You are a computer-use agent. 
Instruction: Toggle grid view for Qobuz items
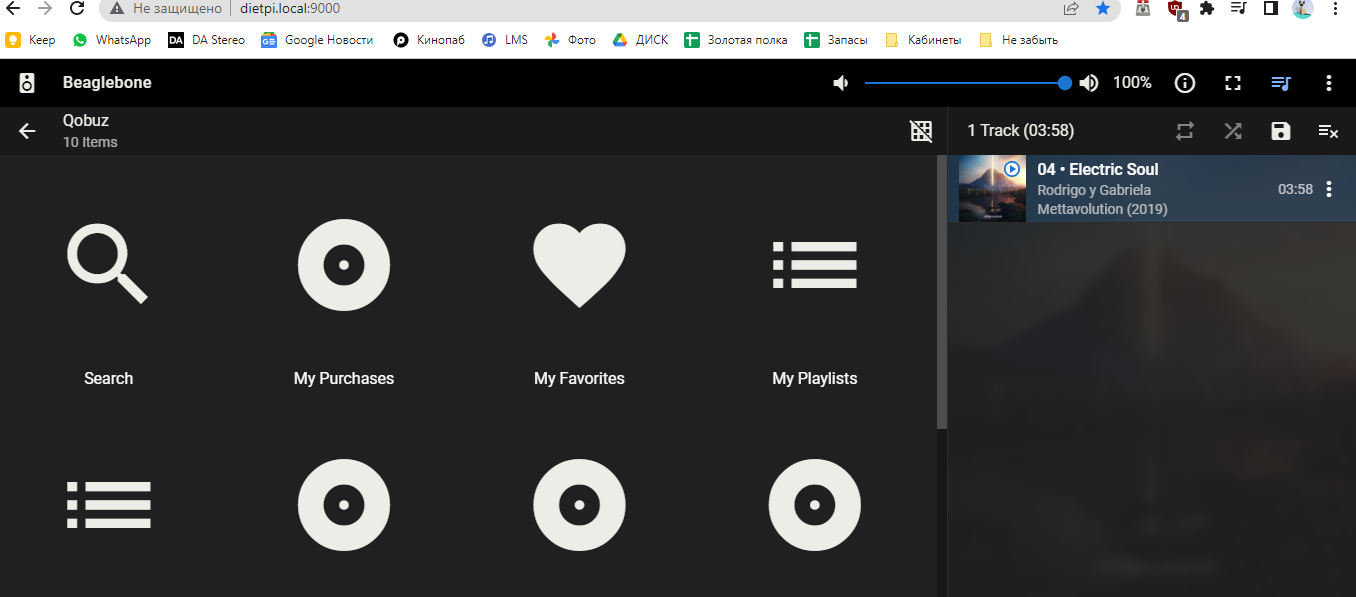tap(921, 131)
